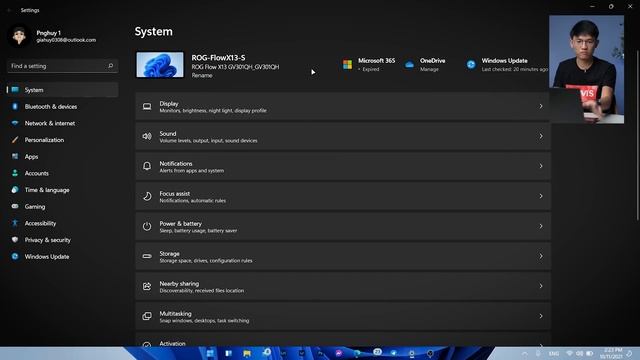
Task: Open Nearby sharing settings row
Action: point(343,287)
